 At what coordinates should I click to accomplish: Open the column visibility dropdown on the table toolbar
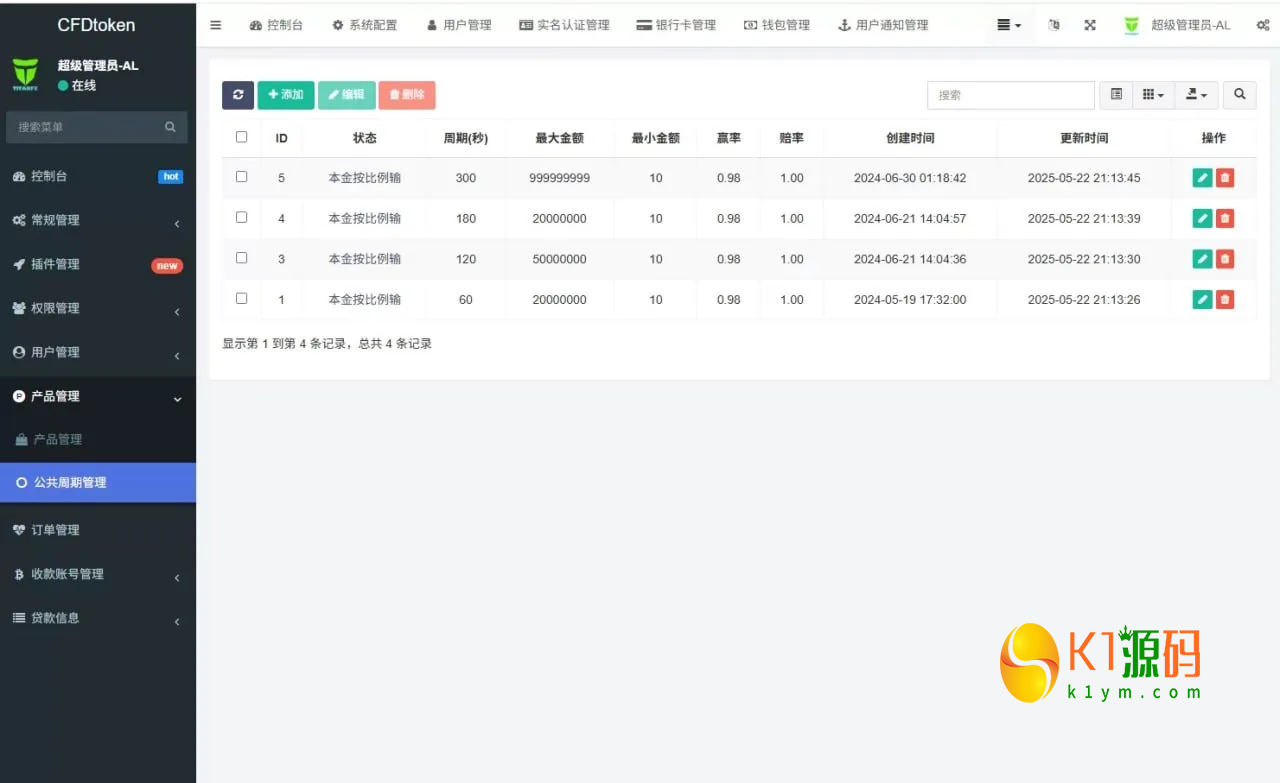click(1153, 95)
